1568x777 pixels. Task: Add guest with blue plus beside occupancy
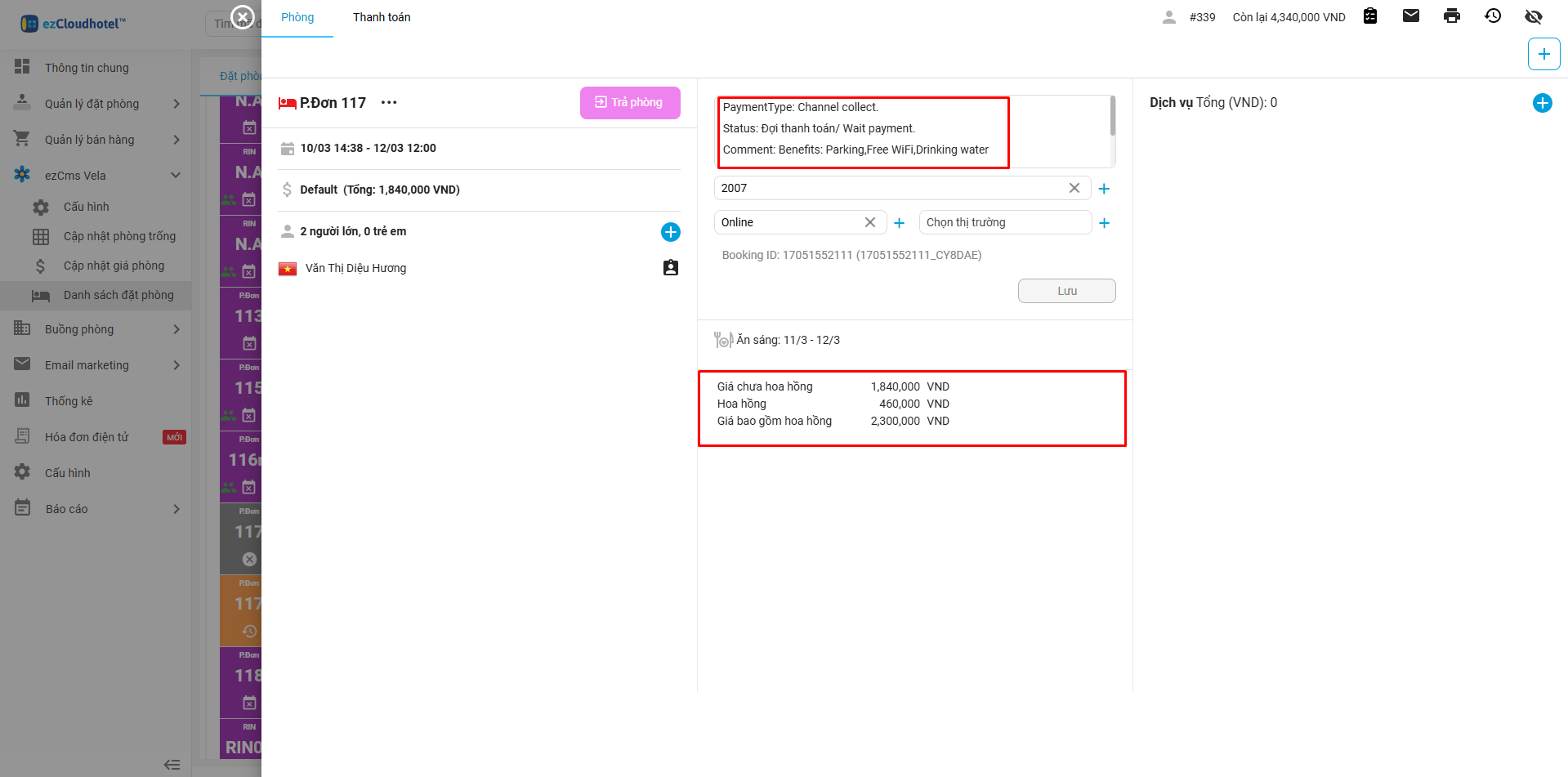[x=670, y=232]
